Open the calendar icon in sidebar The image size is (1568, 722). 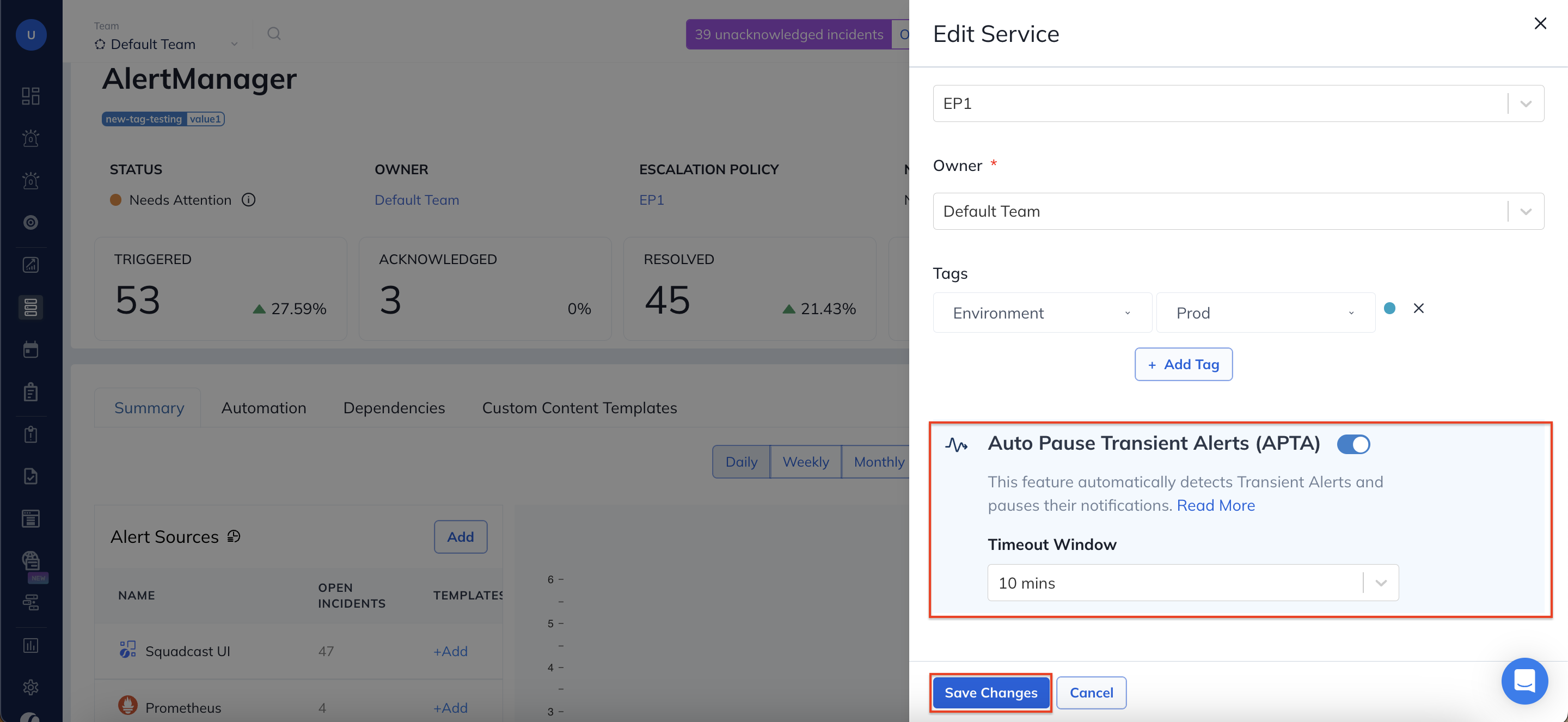(x=30, y=350)
